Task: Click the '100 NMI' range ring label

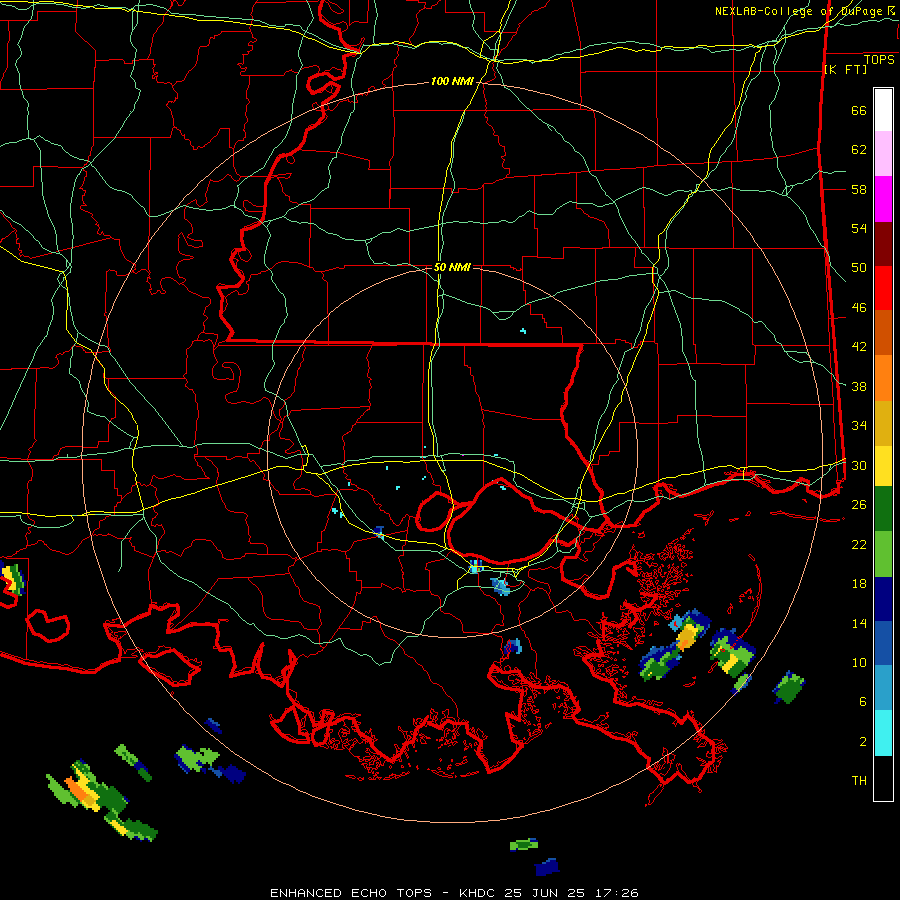Action: point(452,82)
